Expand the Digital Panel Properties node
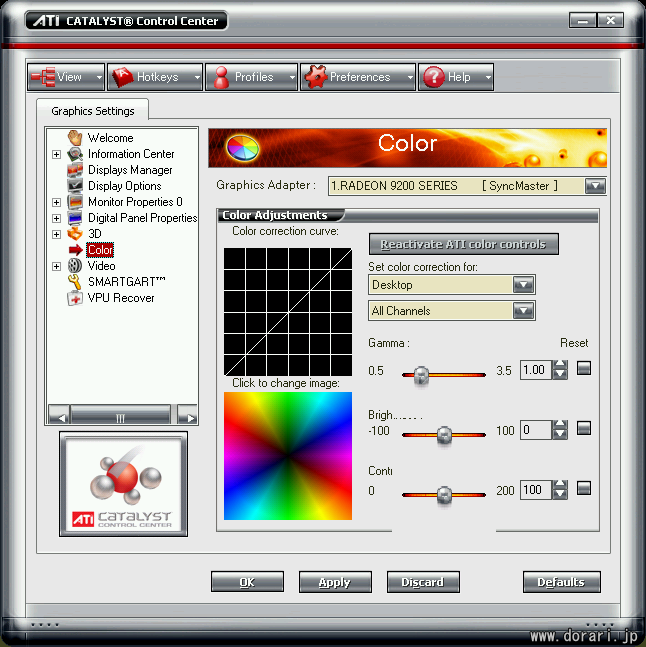Screen dimensions: 646x647 point(57,218)
